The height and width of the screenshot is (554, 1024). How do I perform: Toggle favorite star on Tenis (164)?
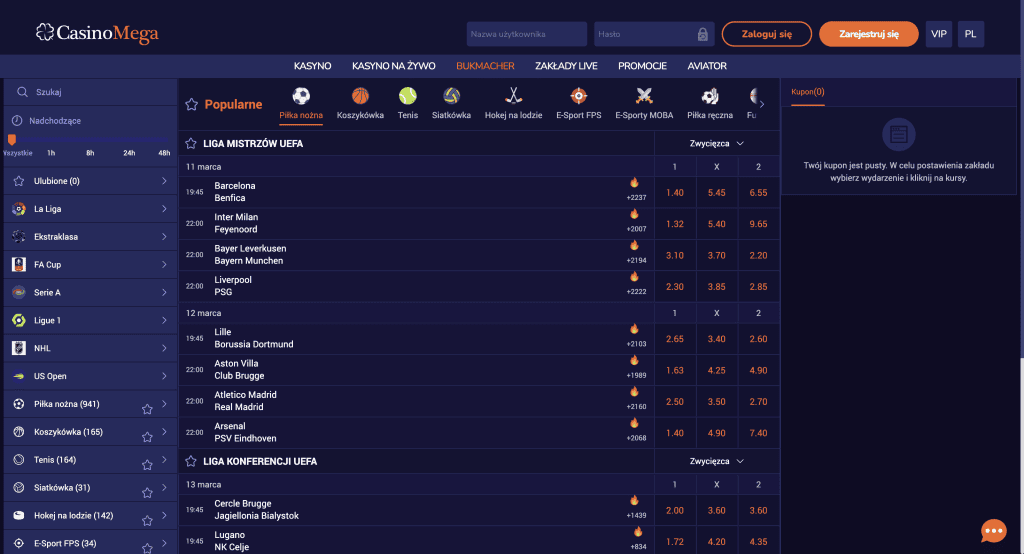(147, 465)
